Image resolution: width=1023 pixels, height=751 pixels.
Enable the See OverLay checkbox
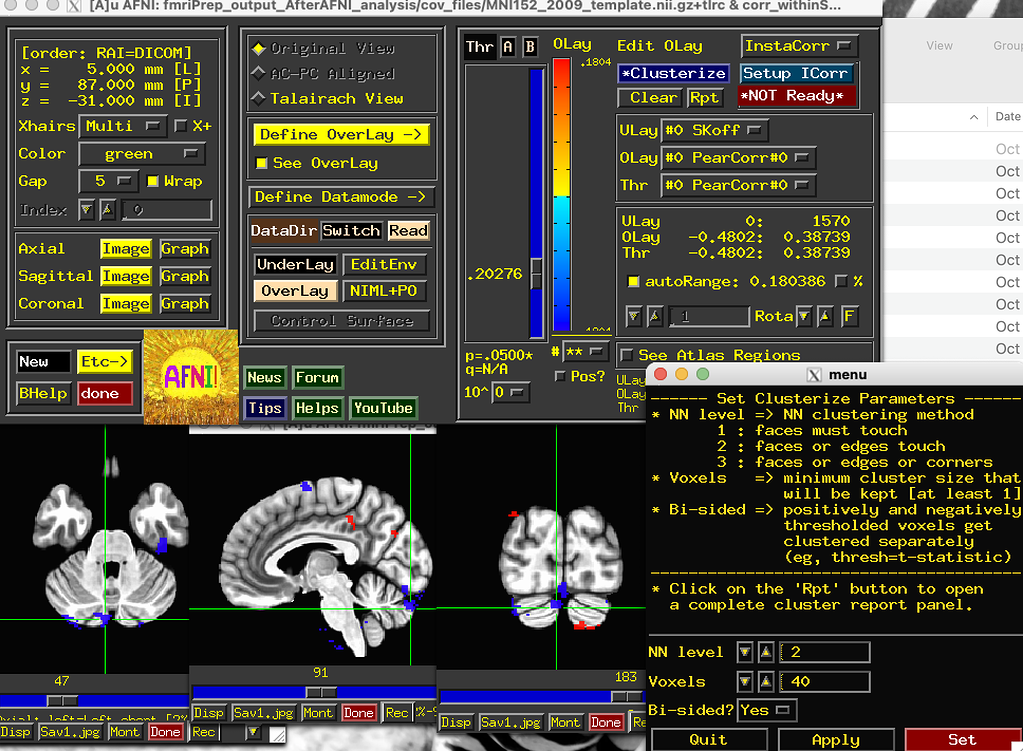click(263, 163)
